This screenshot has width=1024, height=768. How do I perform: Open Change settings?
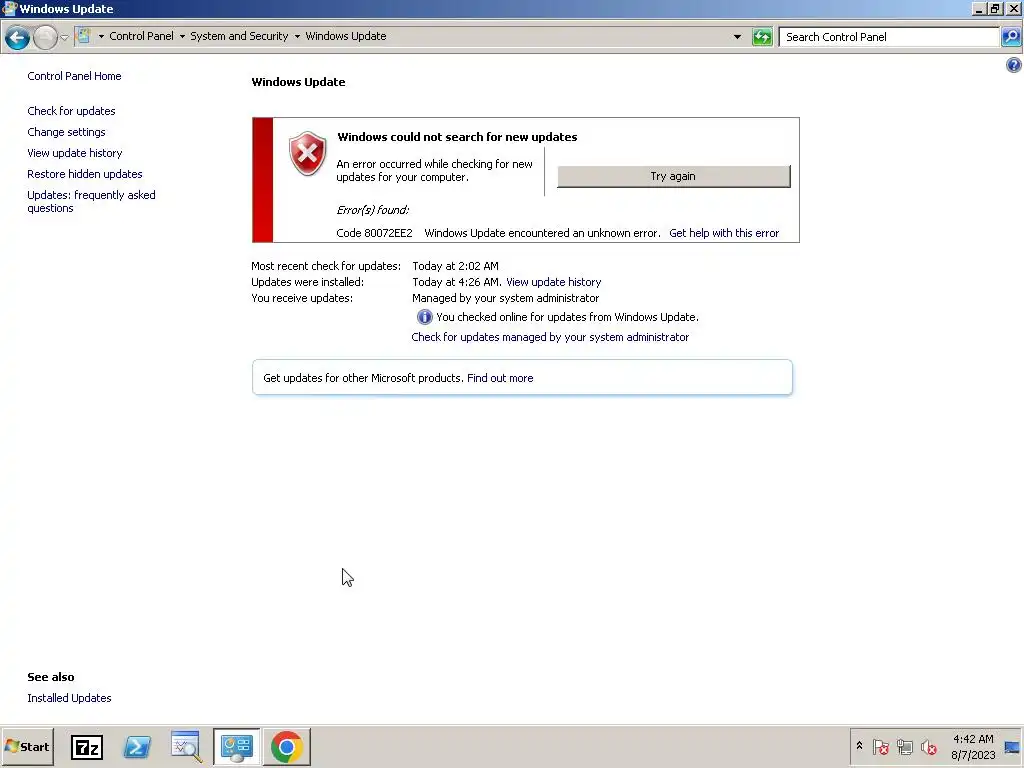tap(66, 132)
